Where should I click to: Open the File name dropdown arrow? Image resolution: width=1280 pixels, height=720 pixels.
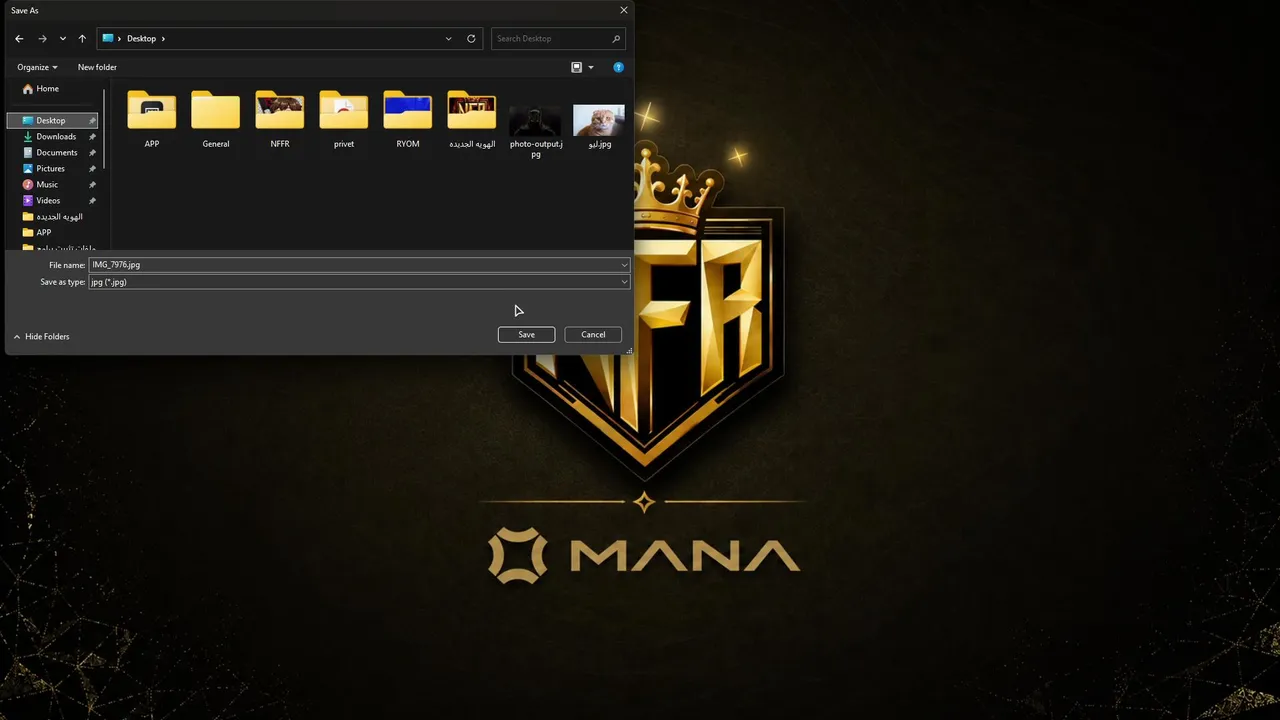624,265
